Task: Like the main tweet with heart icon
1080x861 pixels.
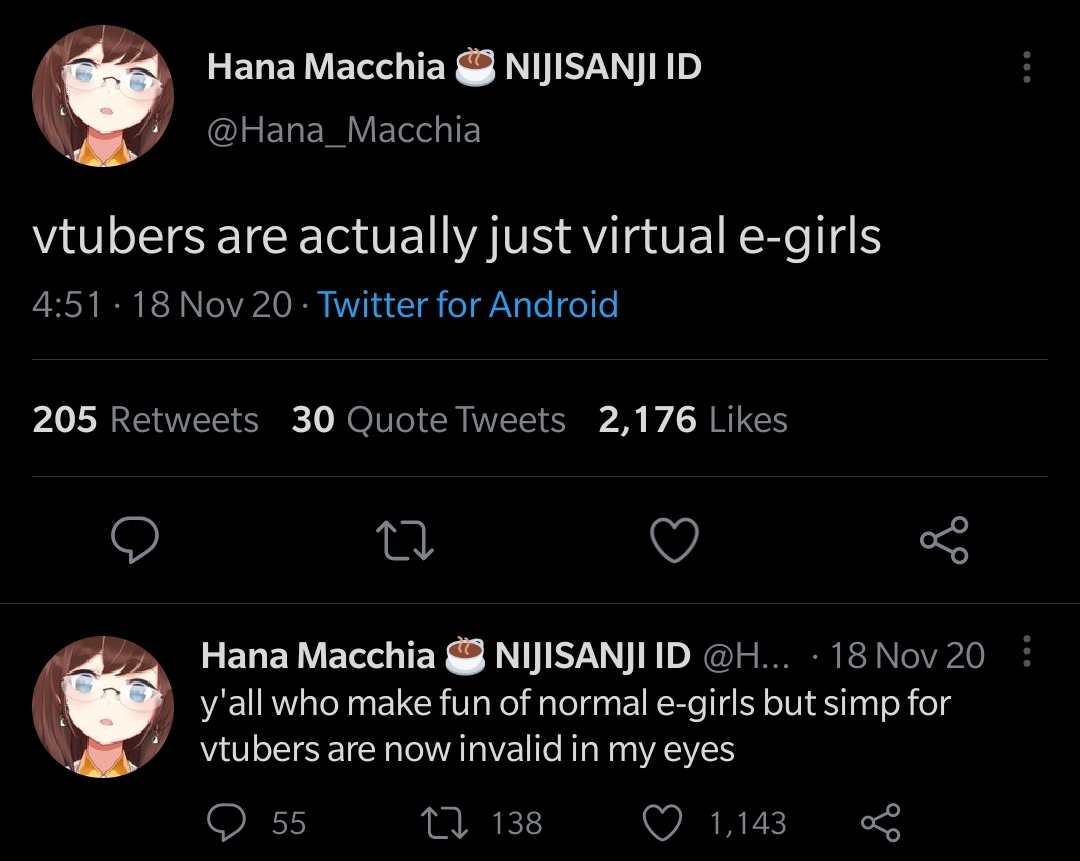Action: tap(674, 541)
